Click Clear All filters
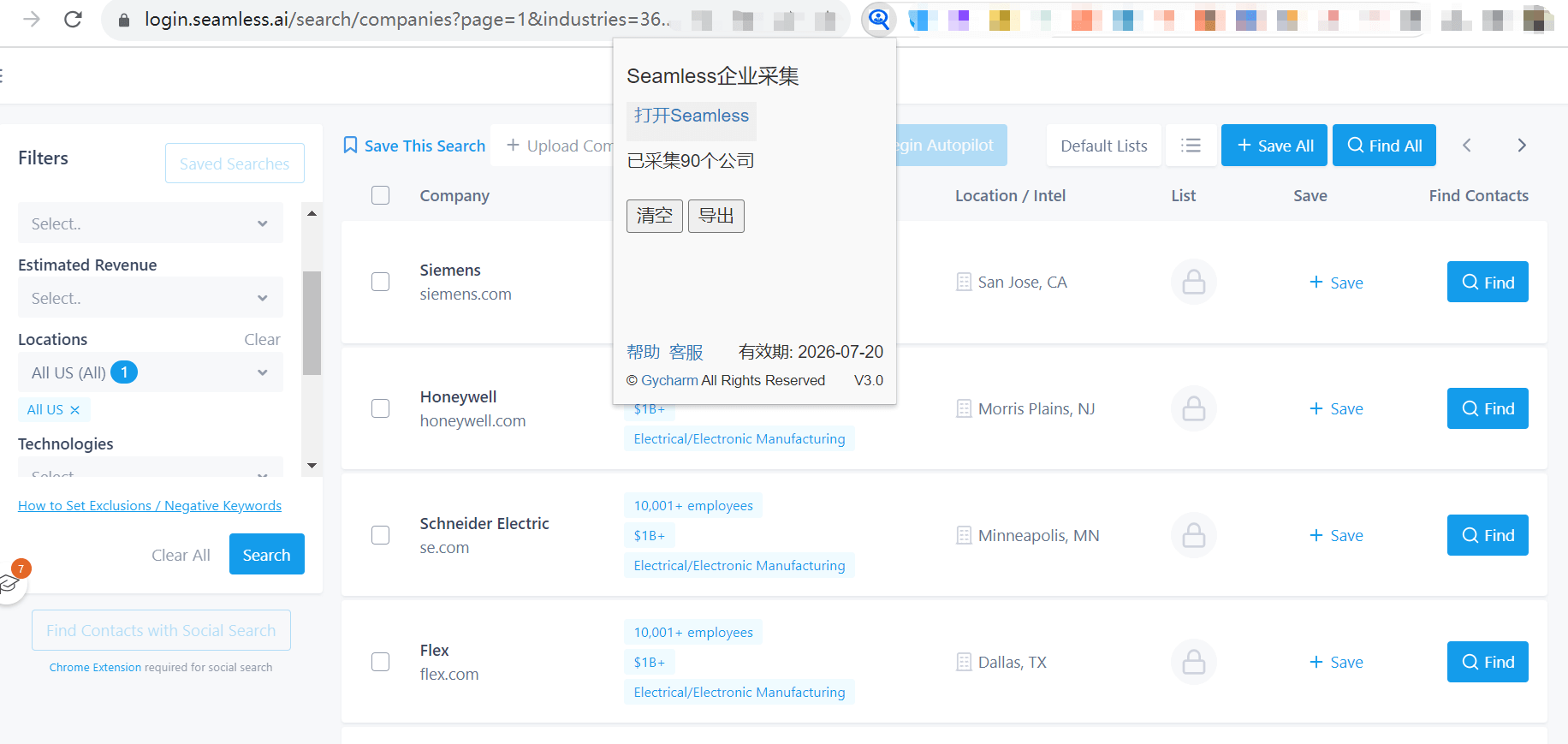The height and width of the screenshot is (744, 1568). click(181, 555)
